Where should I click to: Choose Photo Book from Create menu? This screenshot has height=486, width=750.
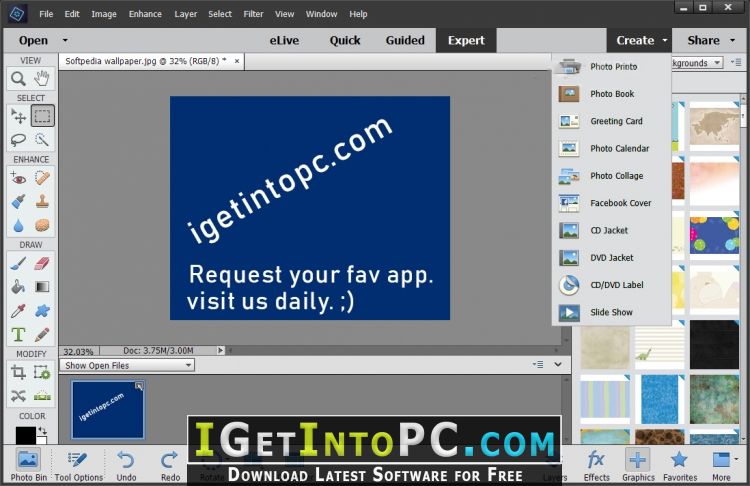pos(611,94)
